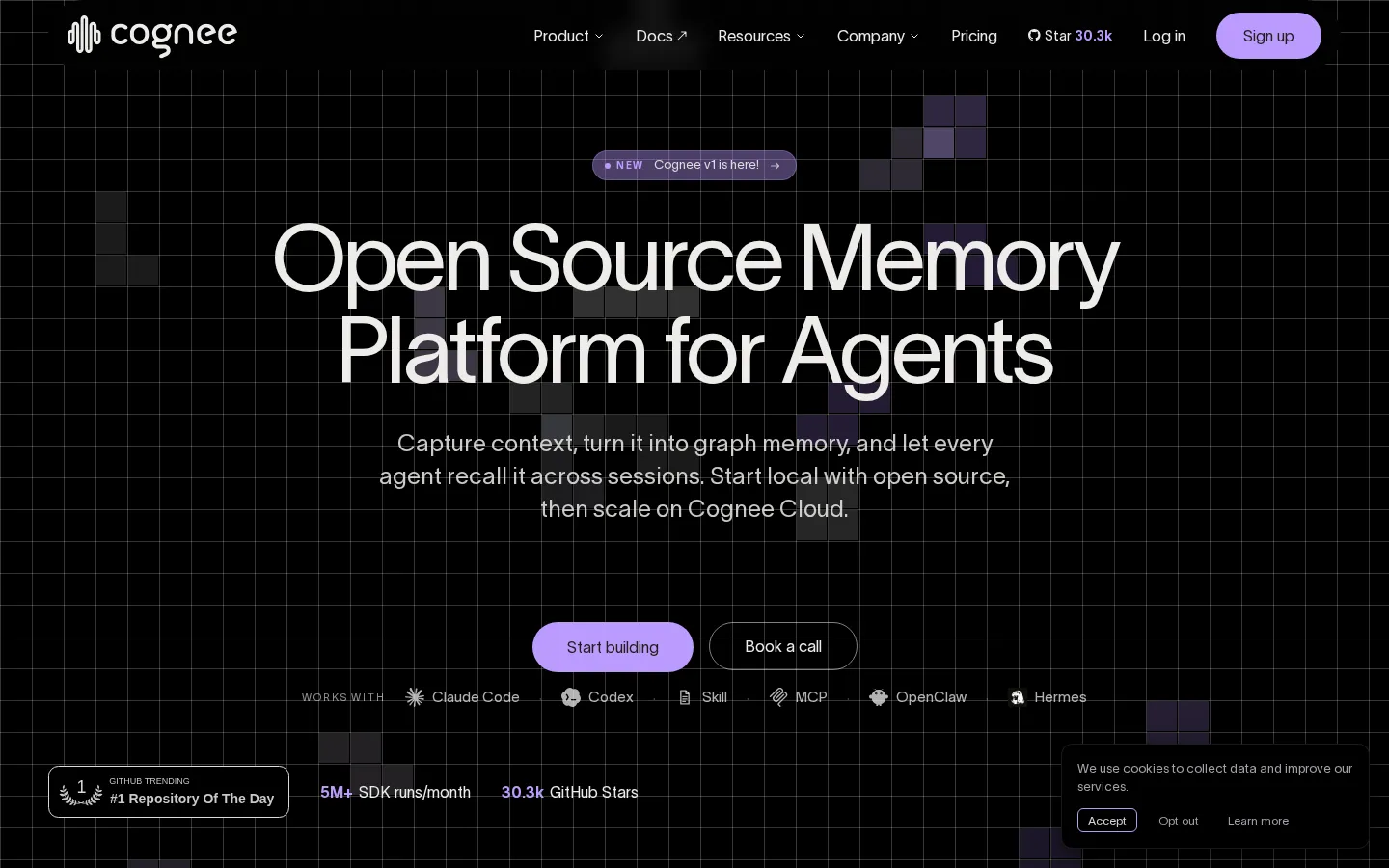Open the Company menu
This screenshot has height=868, width=1389.
(x=878, y=36)
